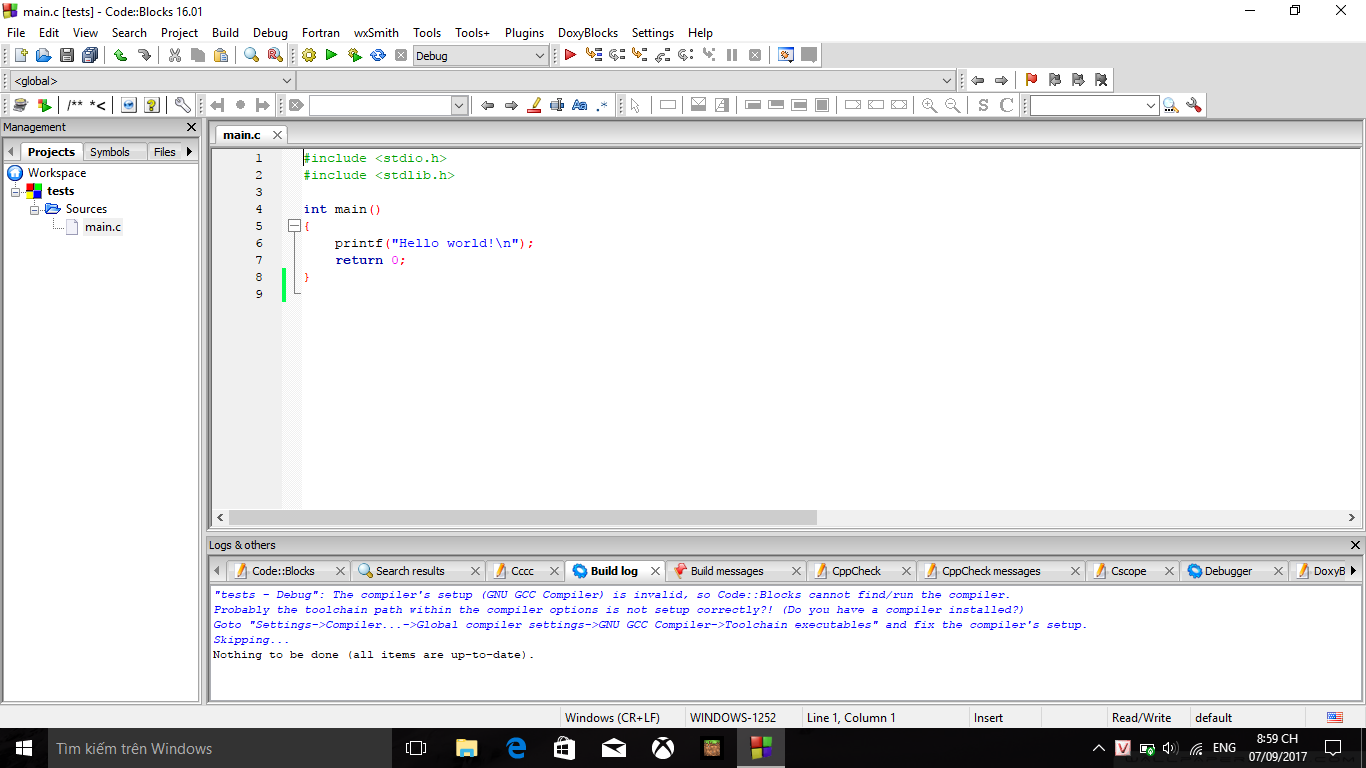The height and width of the screenshot is (768, 1366).
Task: Go to the previous bookmark flag
Action: pos(1054,80)
